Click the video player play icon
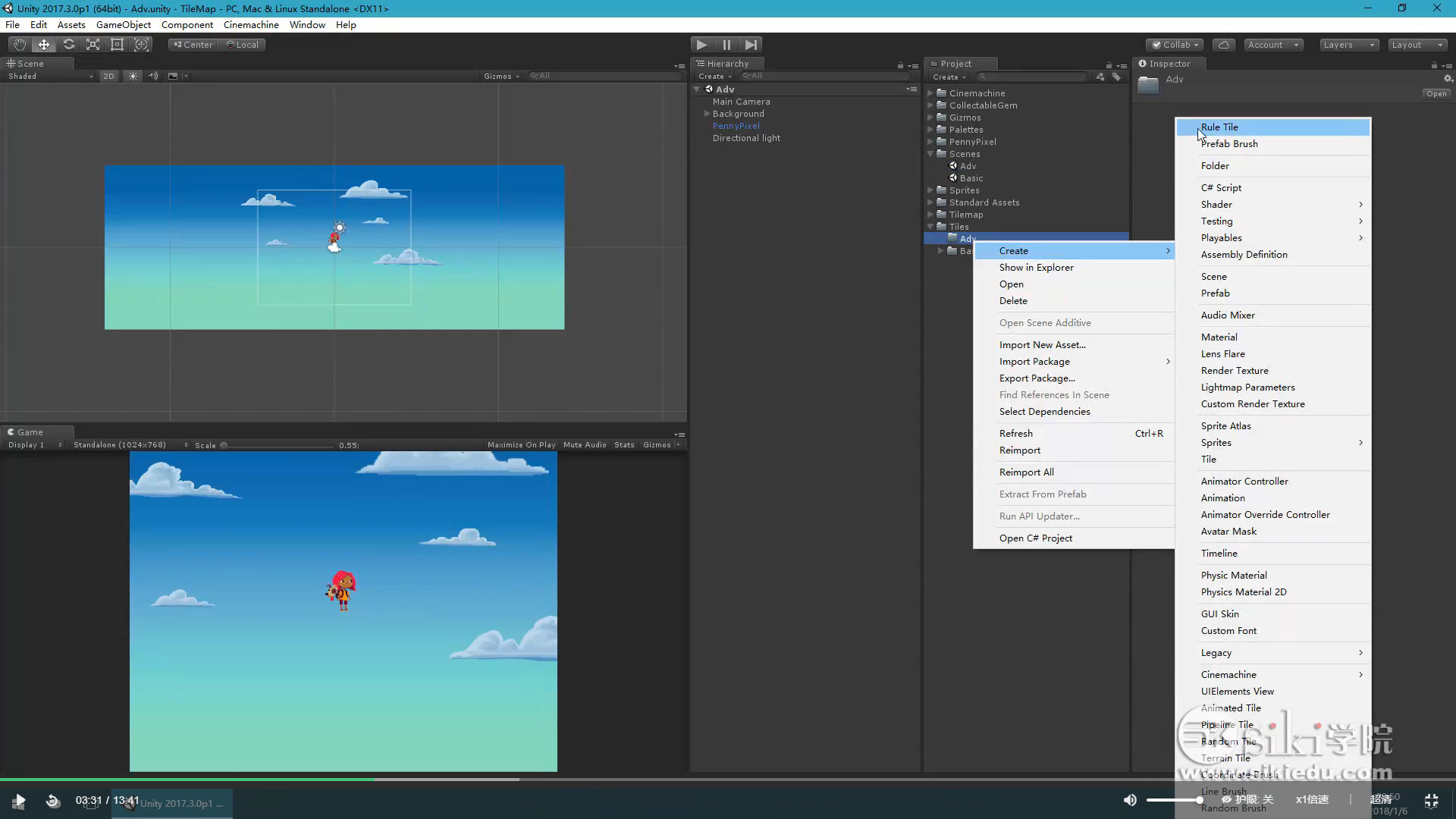The height and width of the screenshot is (819, 1456). point(19,801)
